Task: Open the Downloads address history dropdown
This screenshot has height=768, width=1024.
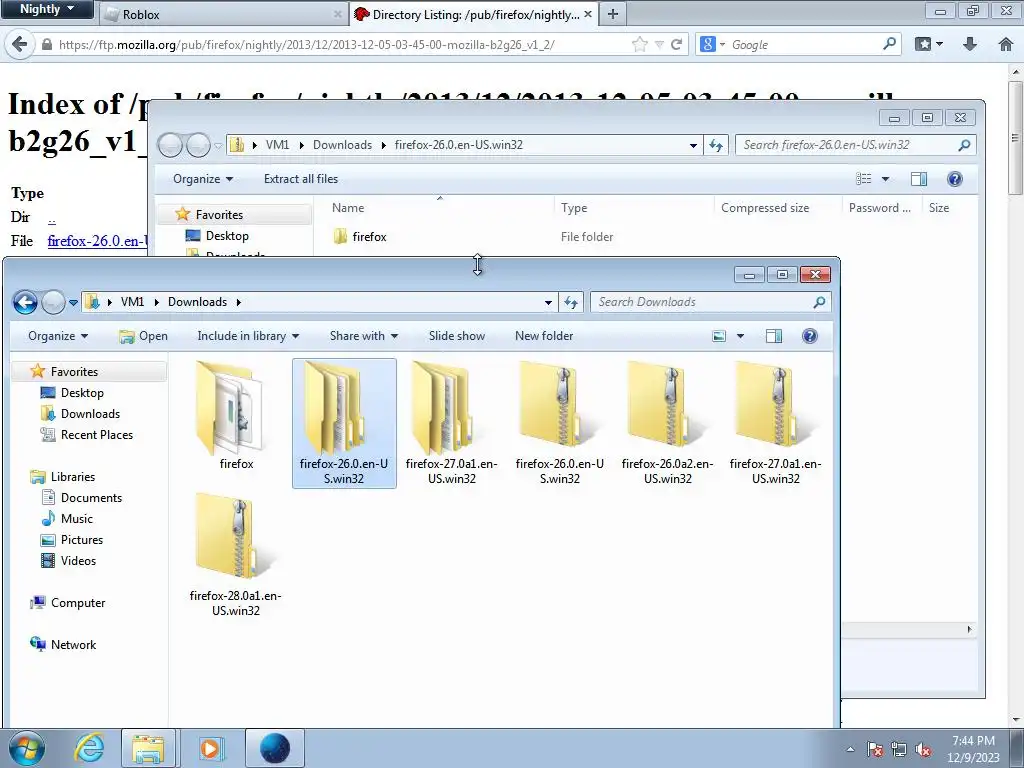Action: [x=548, y=302]
